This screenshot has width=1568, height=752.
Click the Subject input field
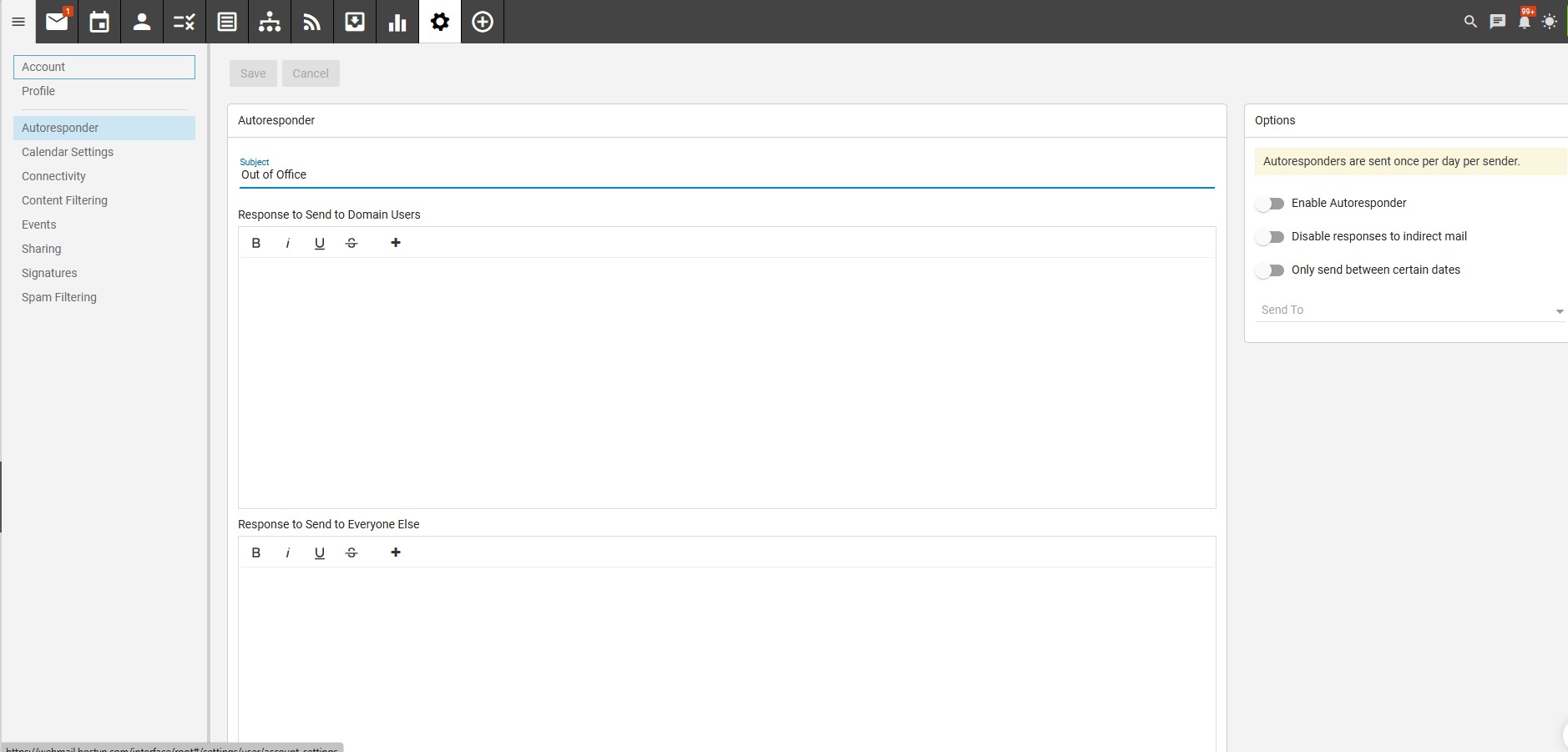(726, 175)
